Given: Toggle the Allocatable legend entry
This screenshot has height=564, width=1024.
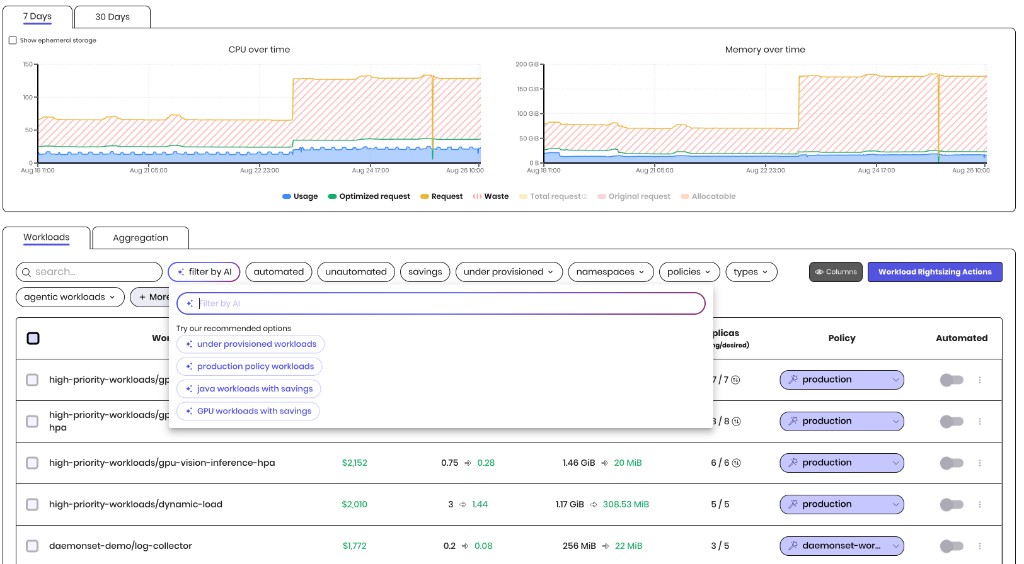Looking at the screenshot, I should pyautogui.click(x=708, y=196).
